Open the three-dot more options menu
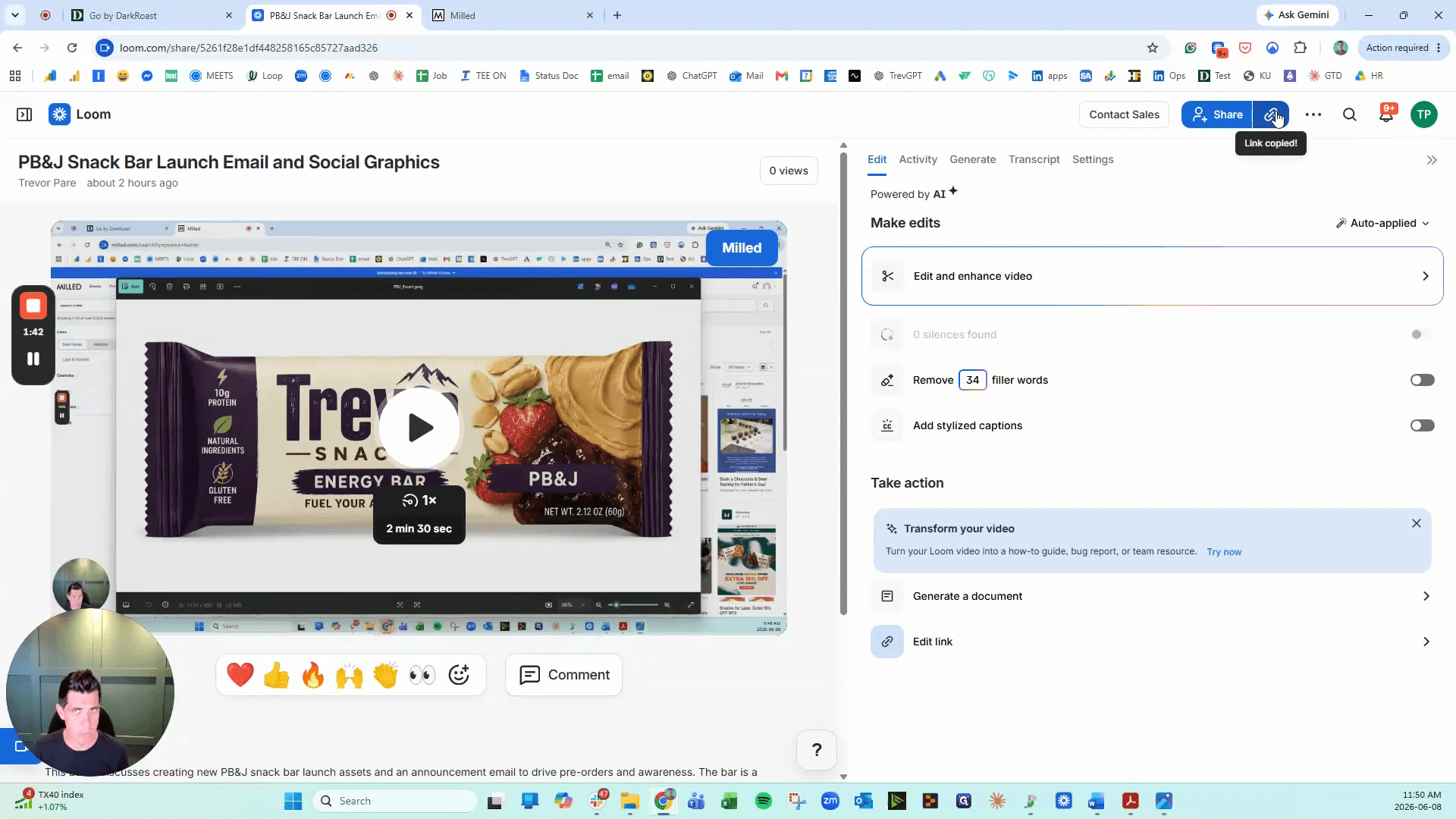 coord(1313,115)
